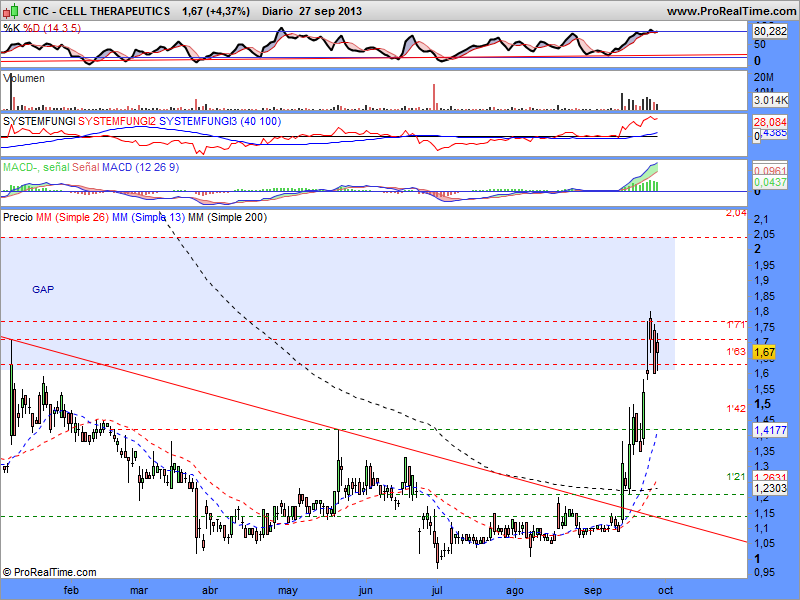800x600 pixels.
Task: Click the 27 sep 2013 date
Action: coord(331,11)
